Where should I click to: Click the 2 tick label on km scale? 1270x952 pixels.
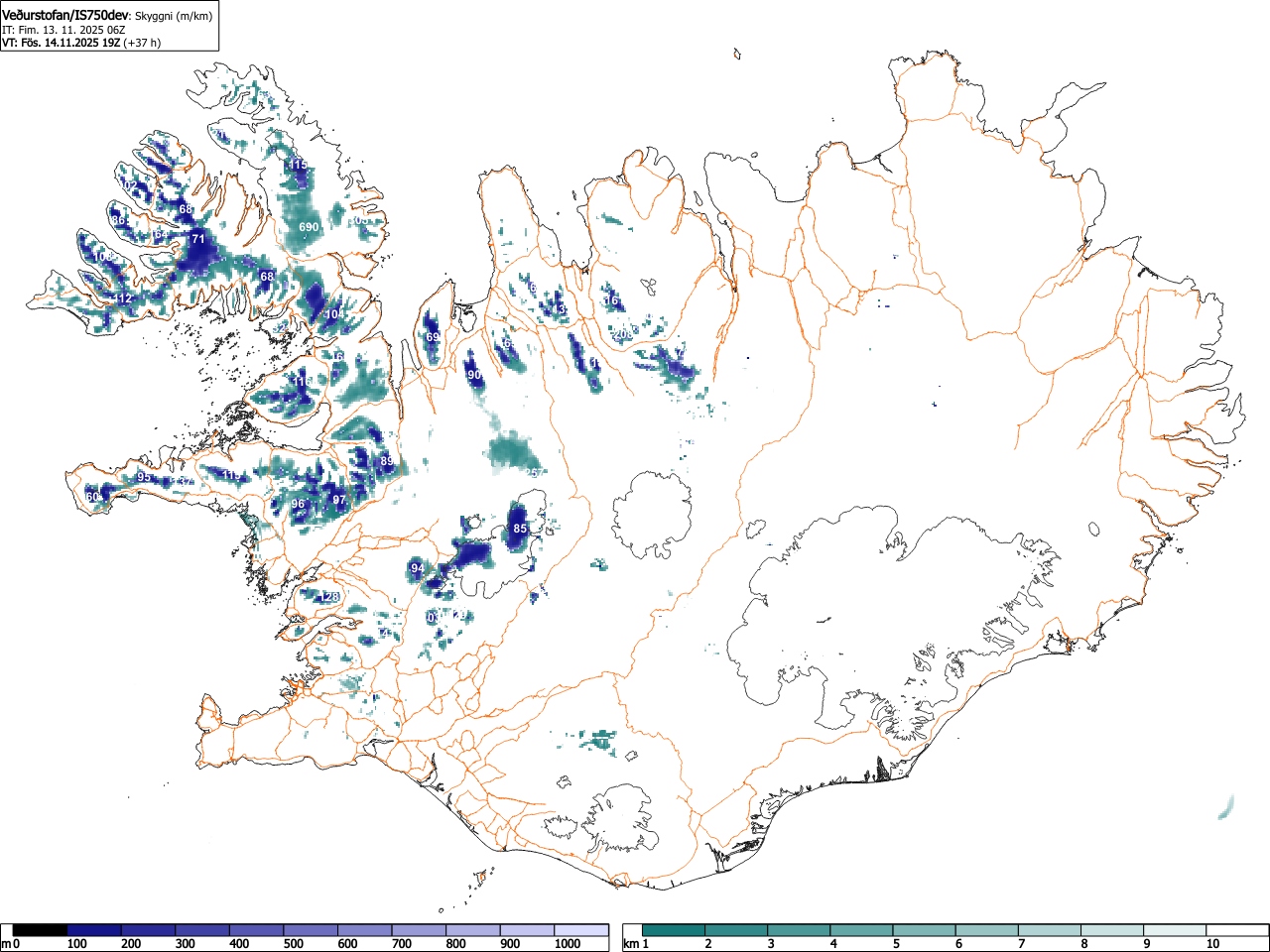pyautogui.click(x=707, y=944)
